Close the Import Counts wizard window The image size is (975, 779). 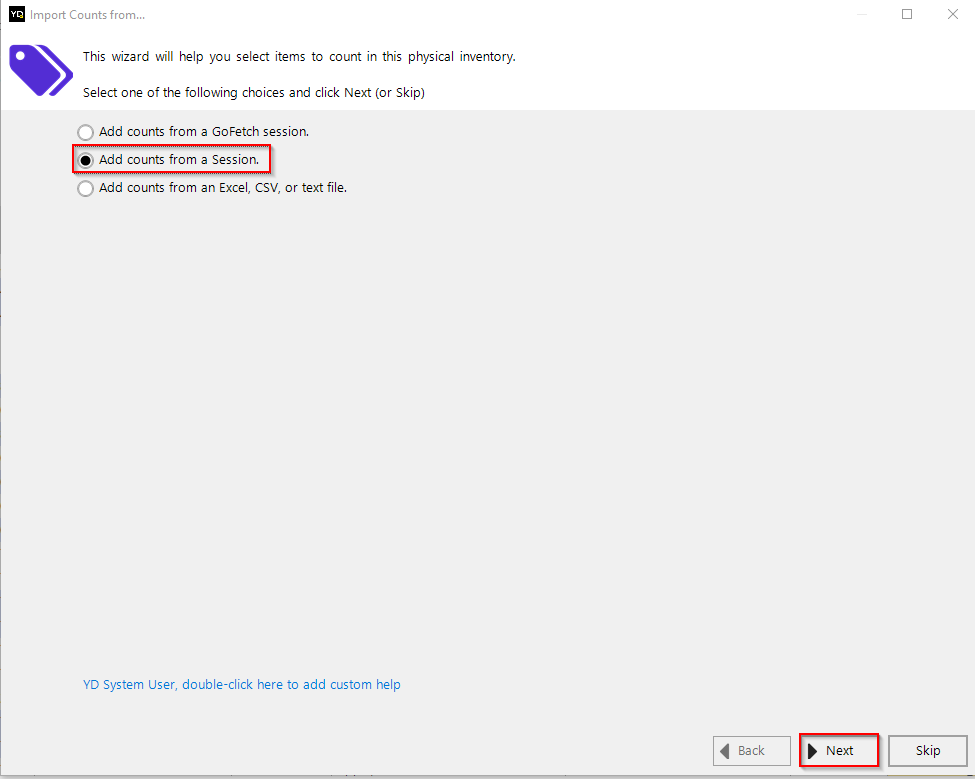coord(951,15)
